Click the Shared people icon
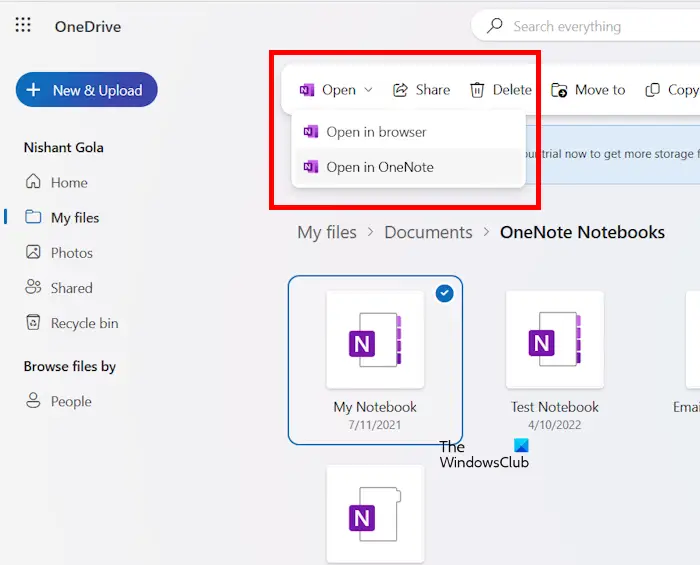Image resolution: width=700 pixels, height=565 pixels. pyautogui.click(x=33, y=287)
